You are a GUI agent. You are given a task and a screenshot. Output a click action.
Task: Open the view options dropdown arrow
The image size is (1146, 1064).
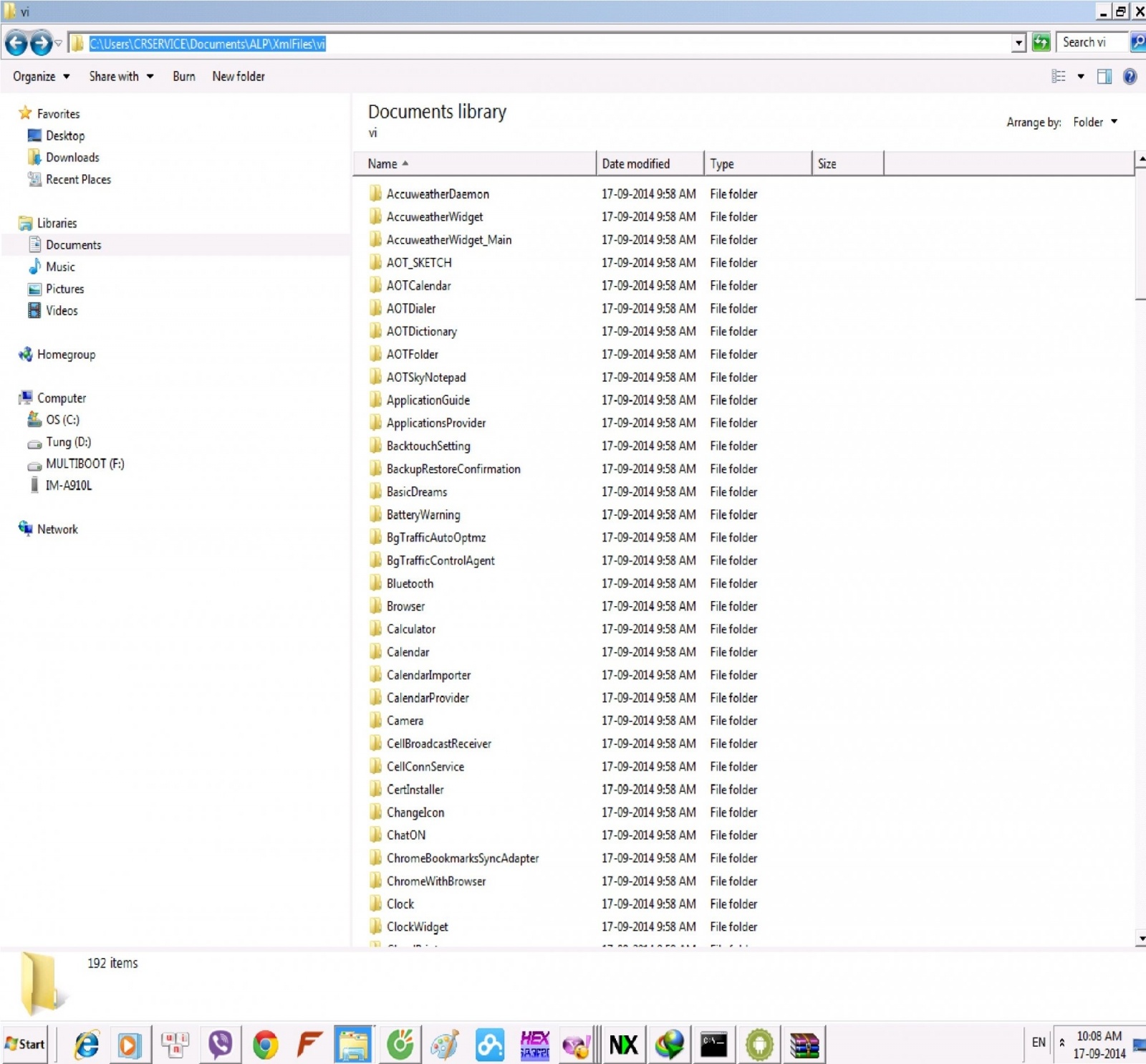click(x=1080, y=77)
